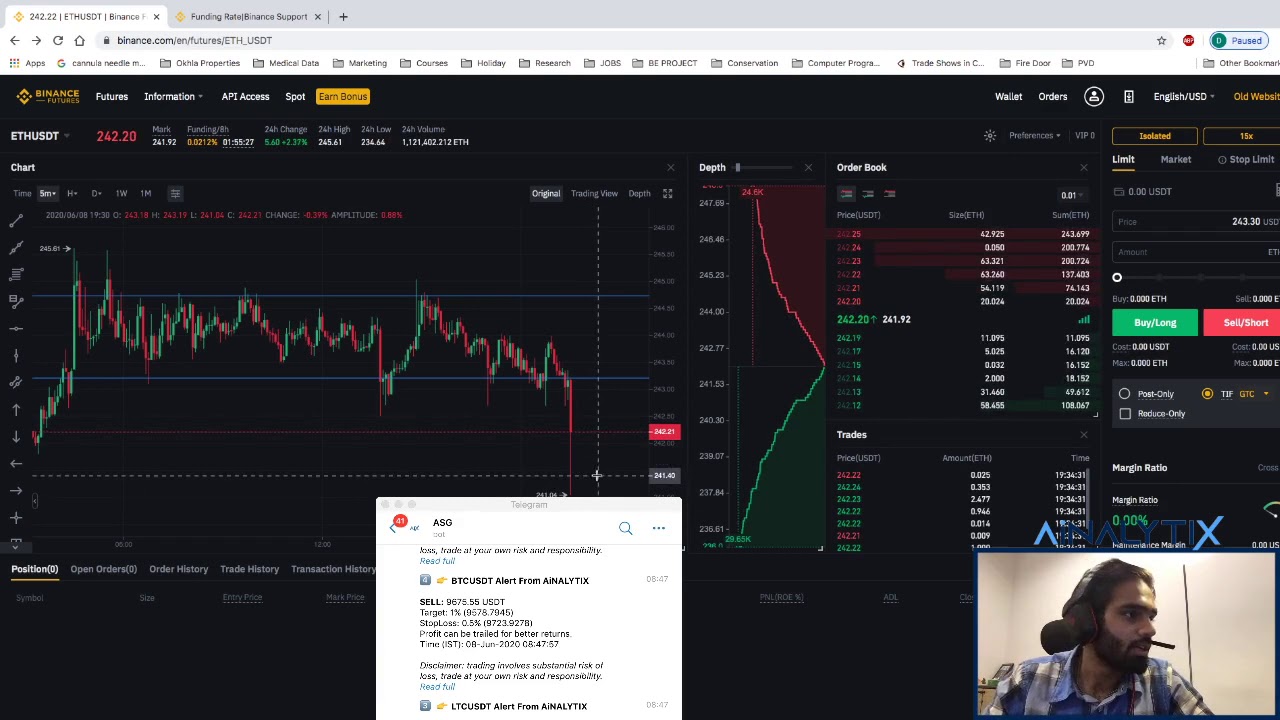The height and width of the screenshot is (720, 1280).
Task: Select the up arrow drawing tool
Action: pos(16,409)
